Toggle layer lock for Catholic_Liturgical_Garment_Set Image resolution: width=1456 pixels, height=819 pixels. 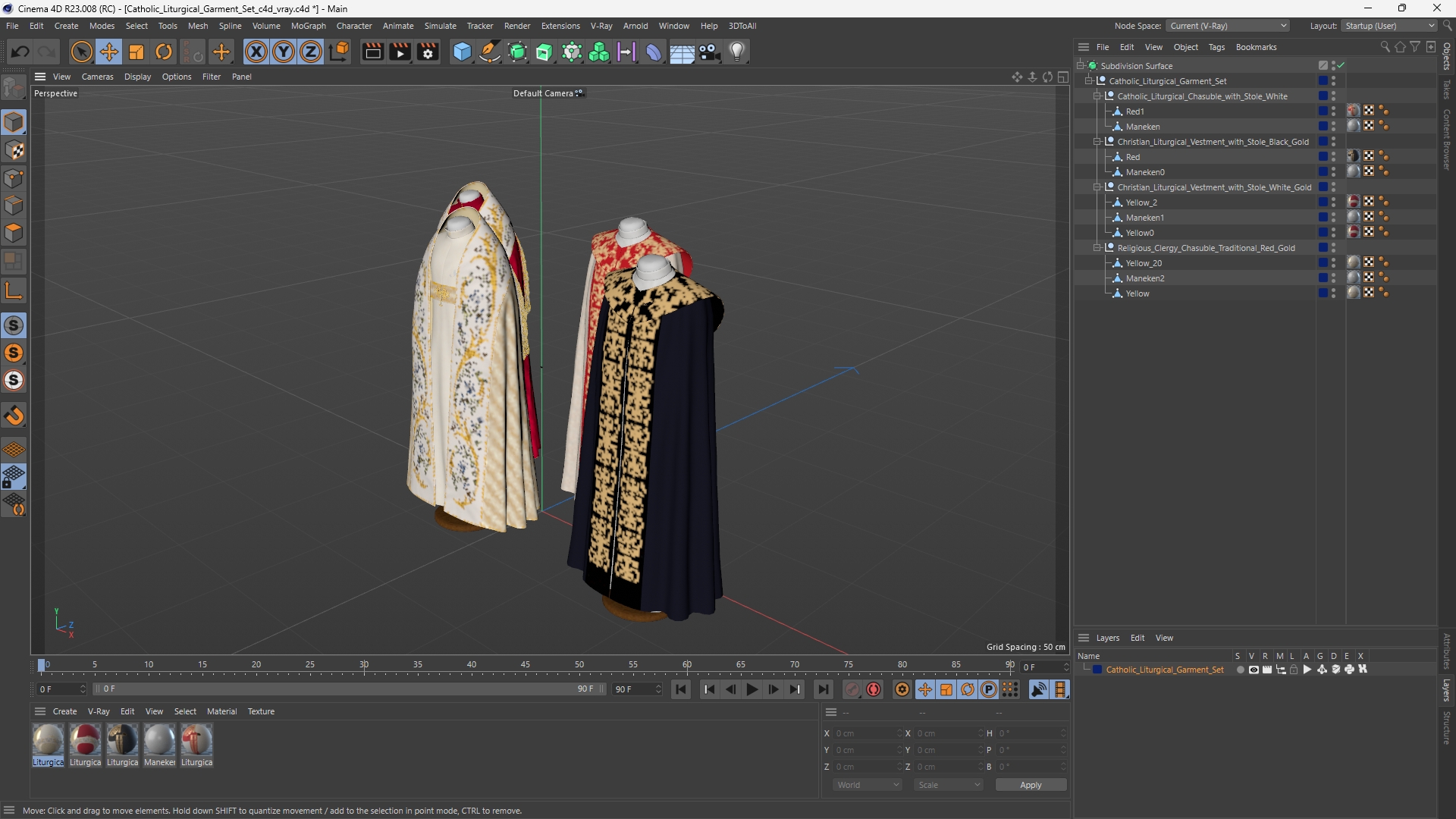coord(1294,670)
